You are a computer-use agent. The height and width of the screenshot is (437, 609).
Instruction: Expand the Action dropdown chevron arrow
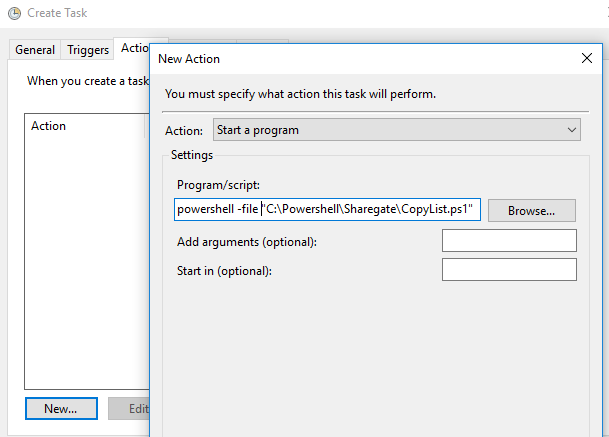[571, 130]
